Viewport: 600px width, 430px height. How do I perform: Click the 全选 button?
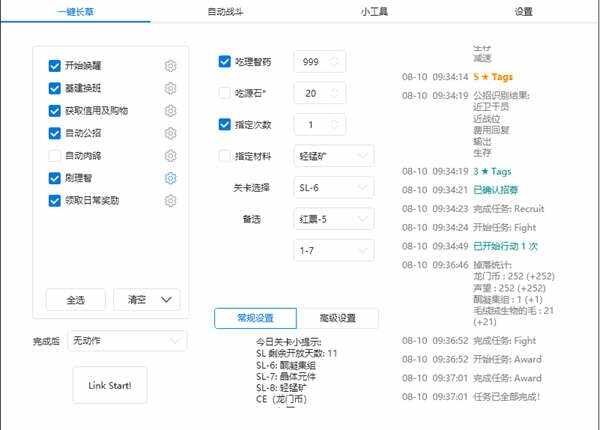(75, 299)
